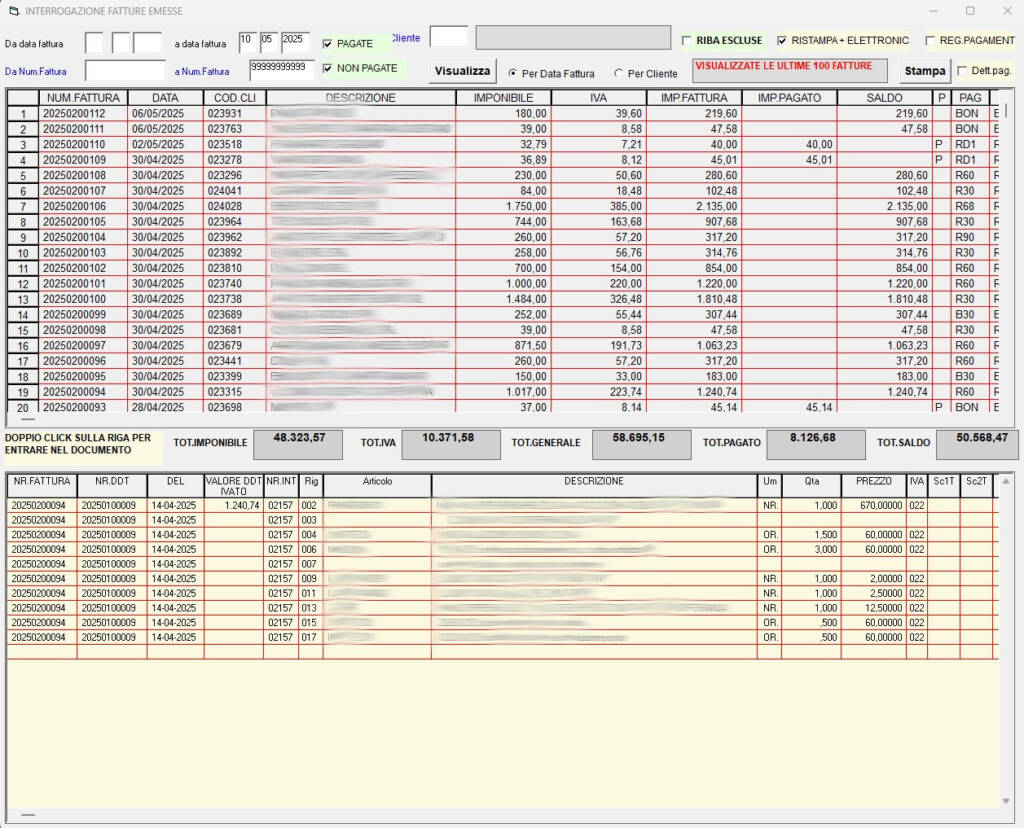Click the a data fattura month field showing 05

[x=268, y=43]
